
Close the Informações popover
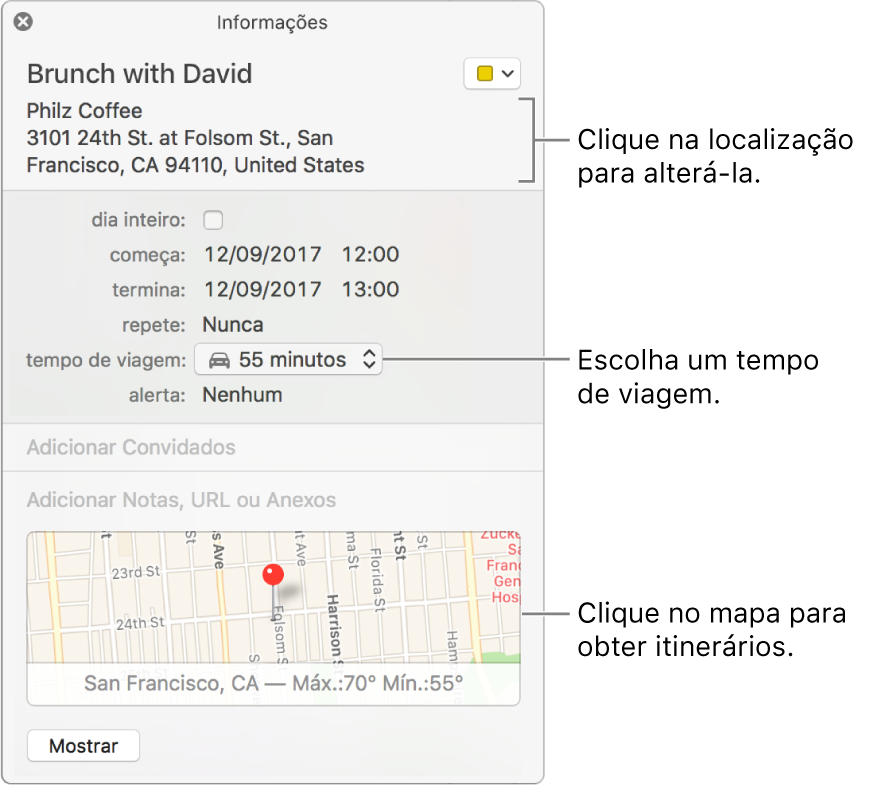[22, 21]
